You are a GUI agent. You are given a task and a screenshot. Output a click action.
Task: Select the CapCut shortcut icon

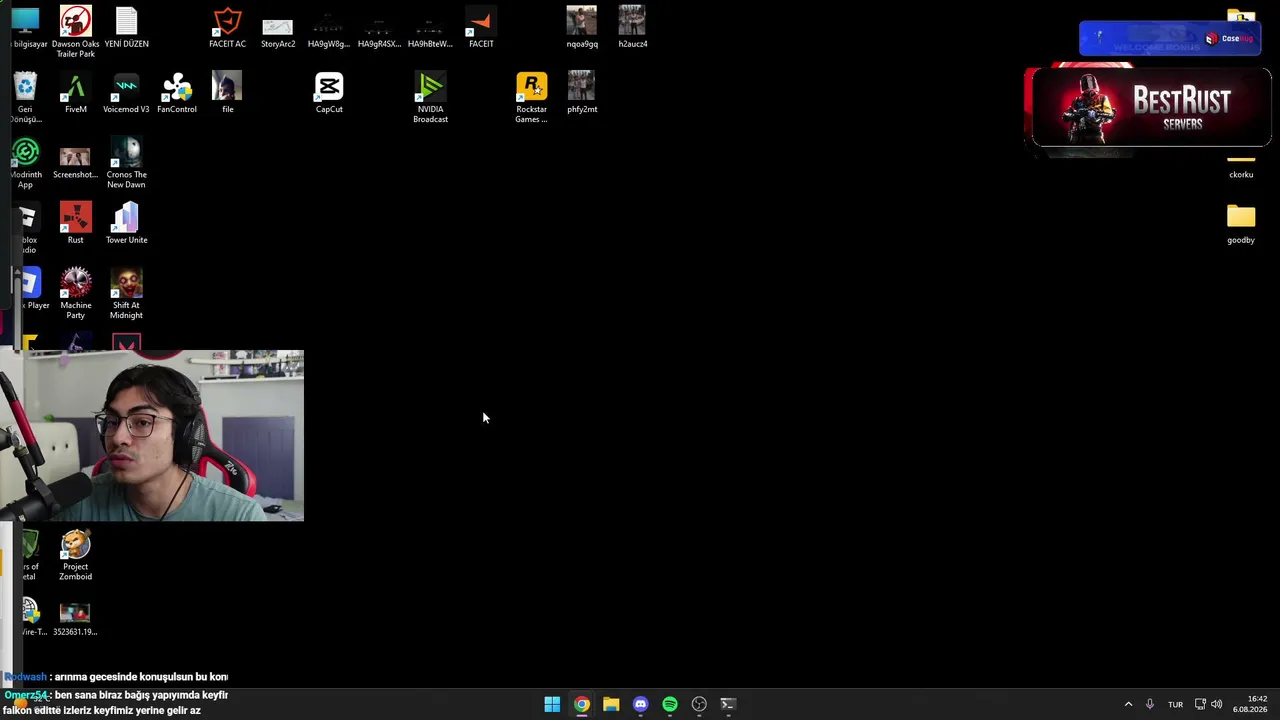pyautogui.click(x=329, y=93)
